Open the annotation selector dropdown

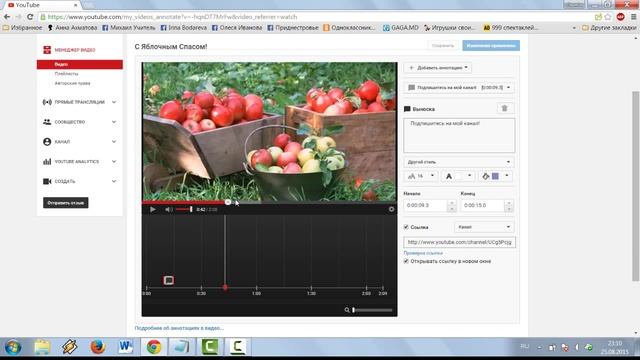[x=460, y=87]
